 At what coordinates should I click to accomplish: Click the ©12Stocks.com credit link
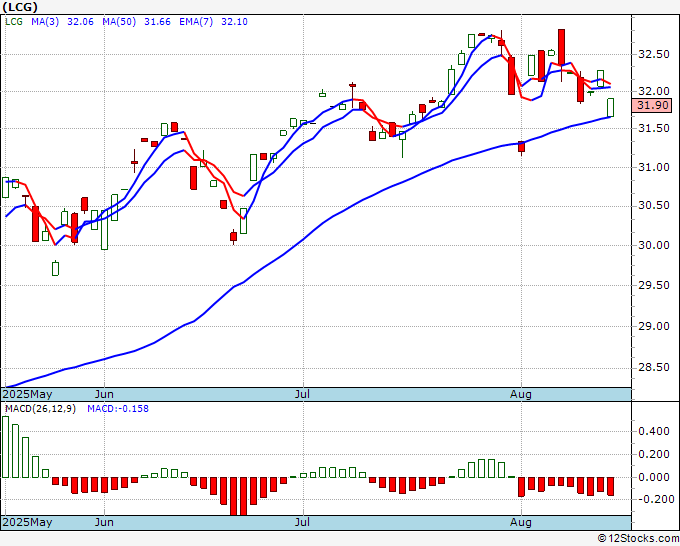pos(638,538)
